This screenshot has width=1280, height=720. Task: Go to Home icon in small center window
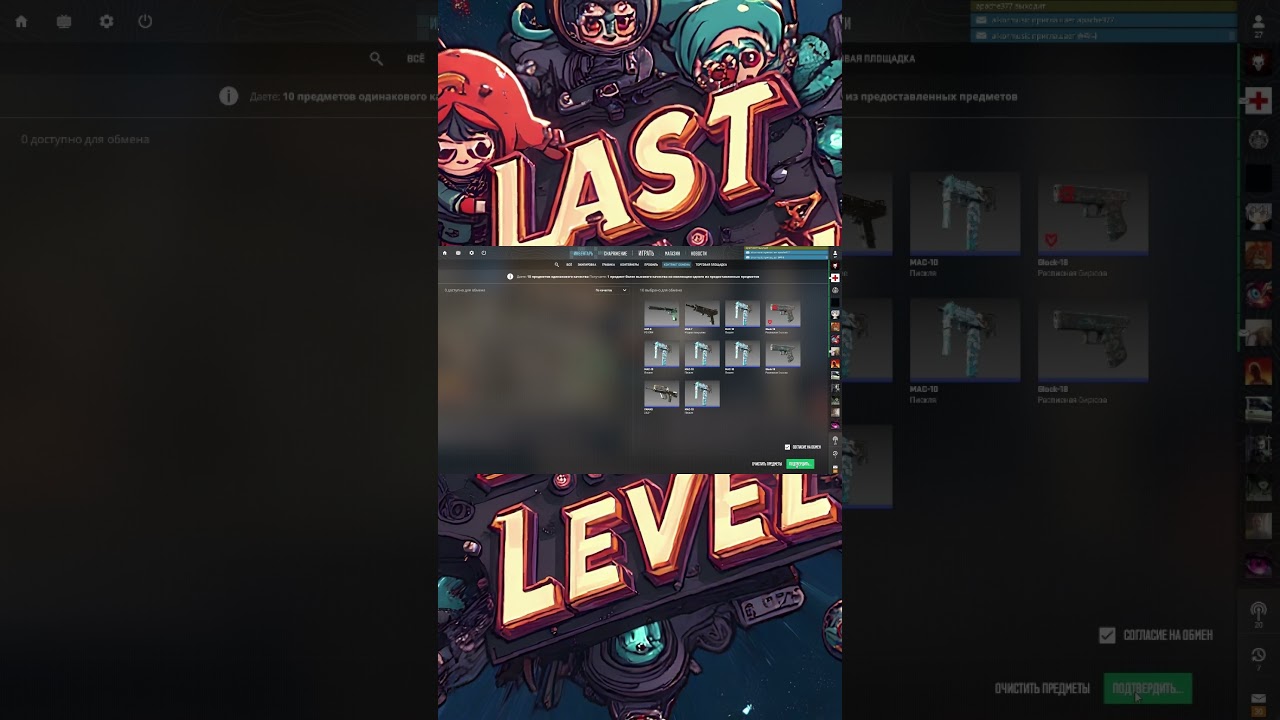(x=445, y=253)
